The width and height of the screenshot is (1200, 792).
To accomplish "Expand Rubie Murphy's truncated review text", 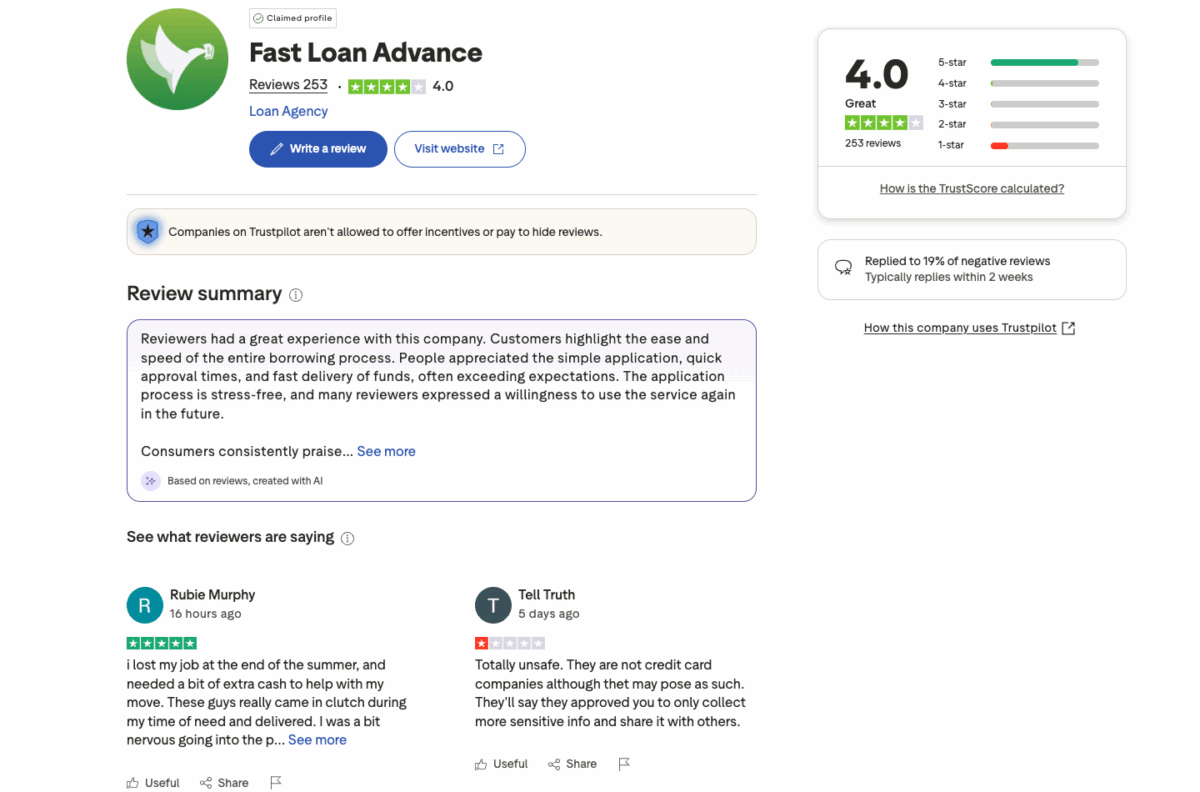I will click(x=317, y=739).
